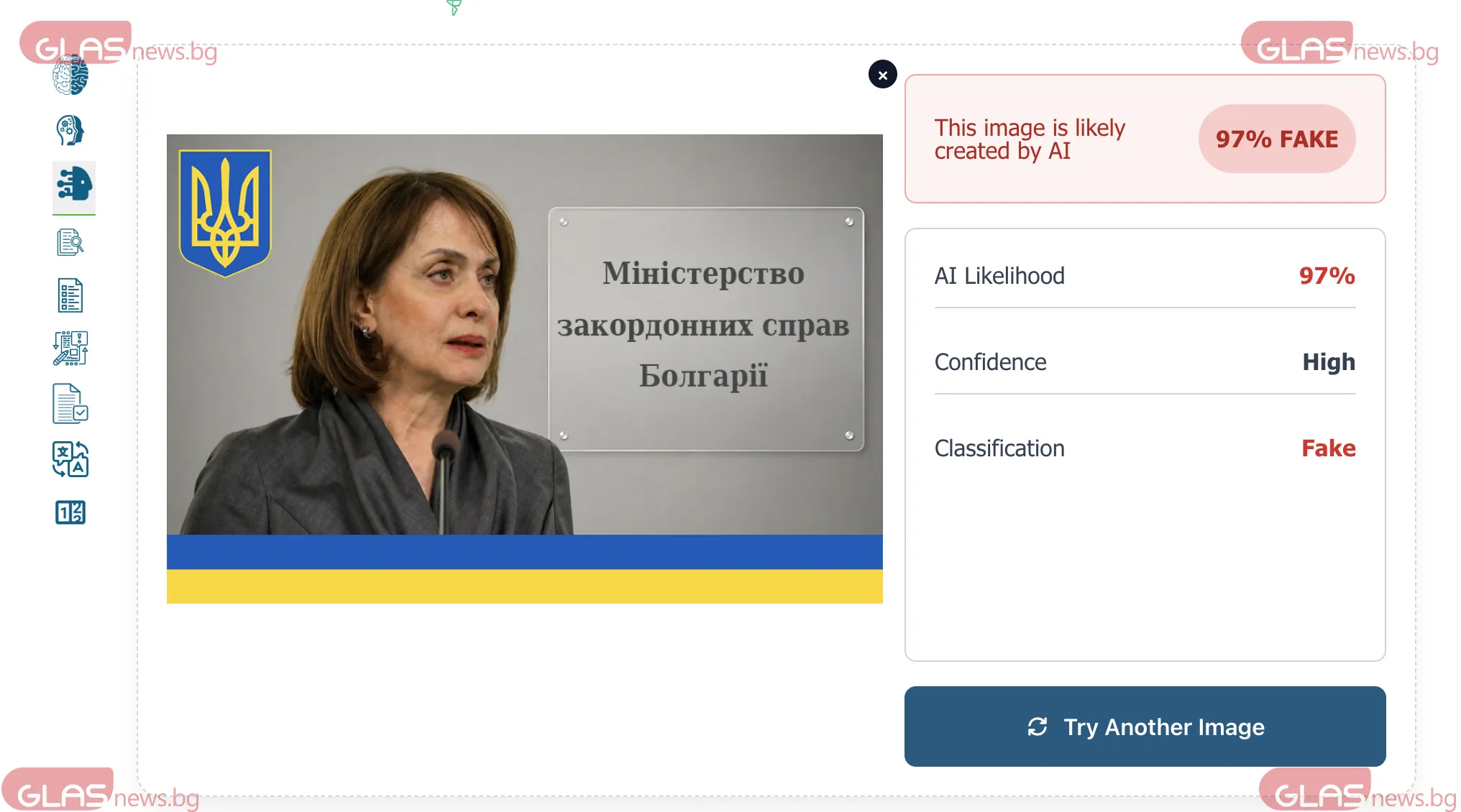
Task: Open the checklist document tool icon
Action: (x=70, y=295)
